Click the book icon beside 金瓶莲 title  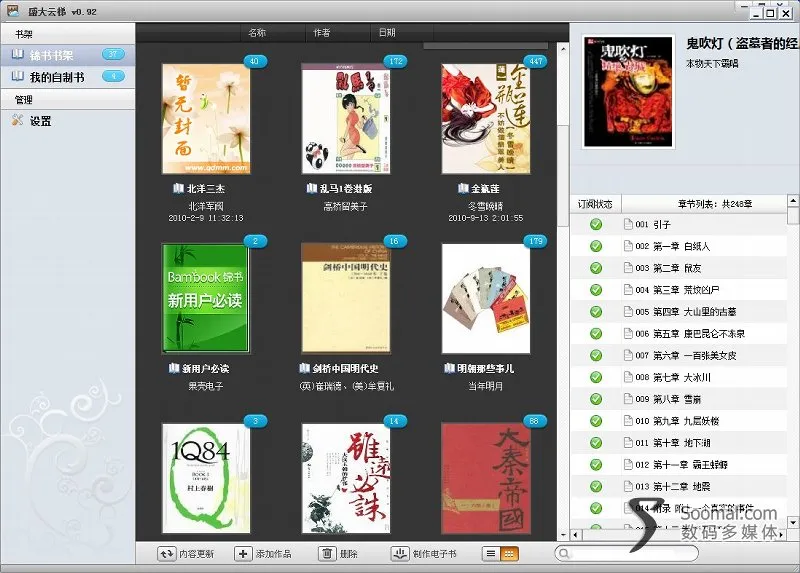tap(463, 188)
